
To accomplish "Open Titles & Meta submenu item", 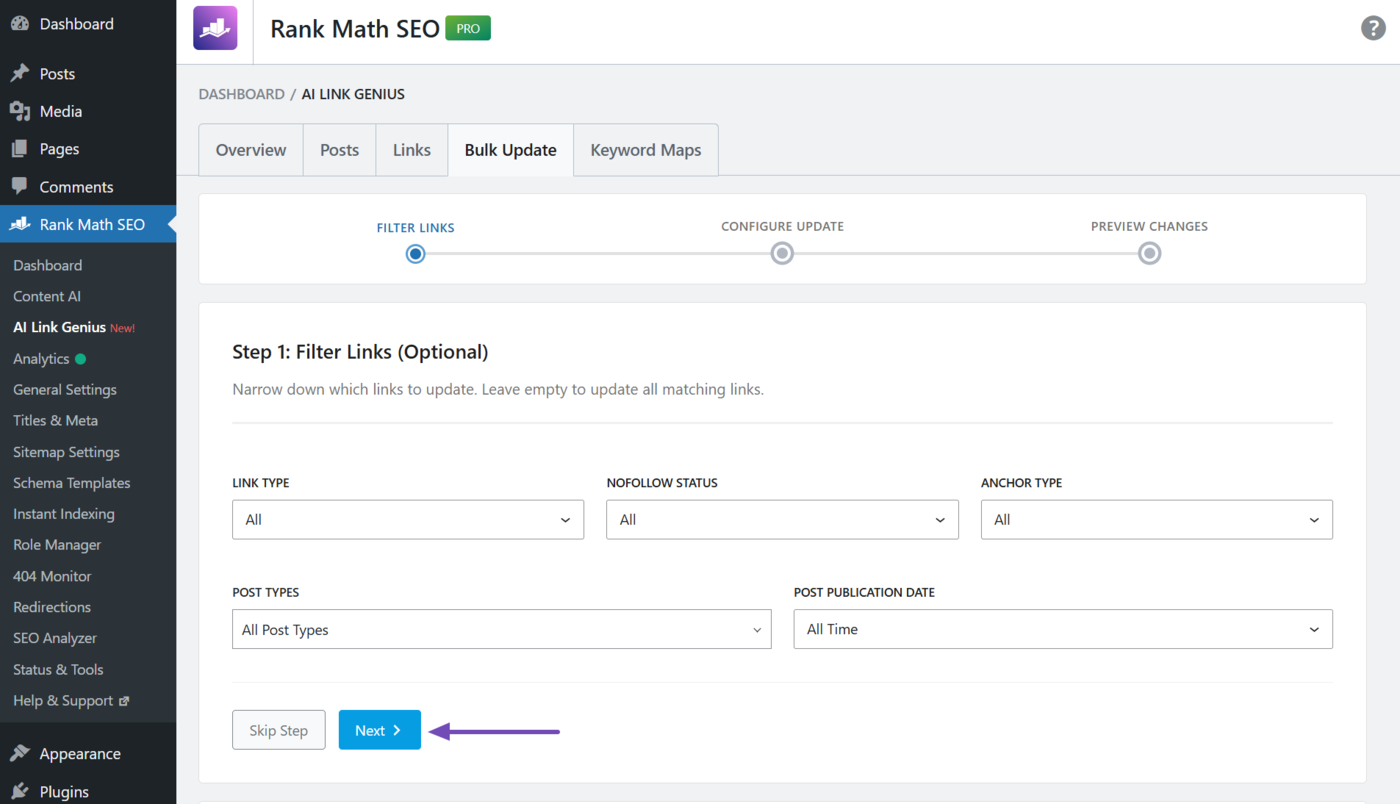I will click(55, 421).
